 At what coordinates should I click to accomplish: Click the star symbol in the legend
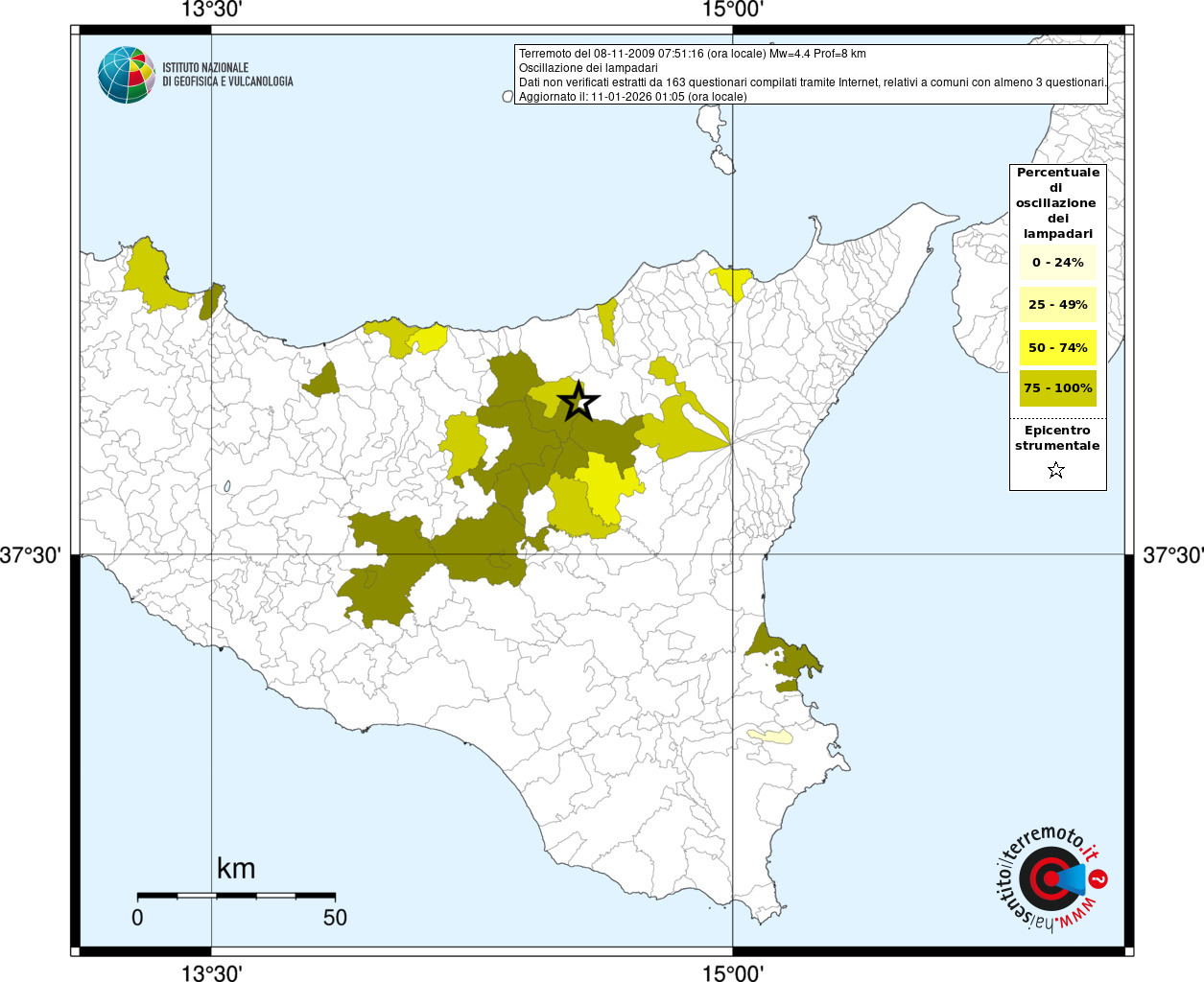click(x=1056, y=470)
